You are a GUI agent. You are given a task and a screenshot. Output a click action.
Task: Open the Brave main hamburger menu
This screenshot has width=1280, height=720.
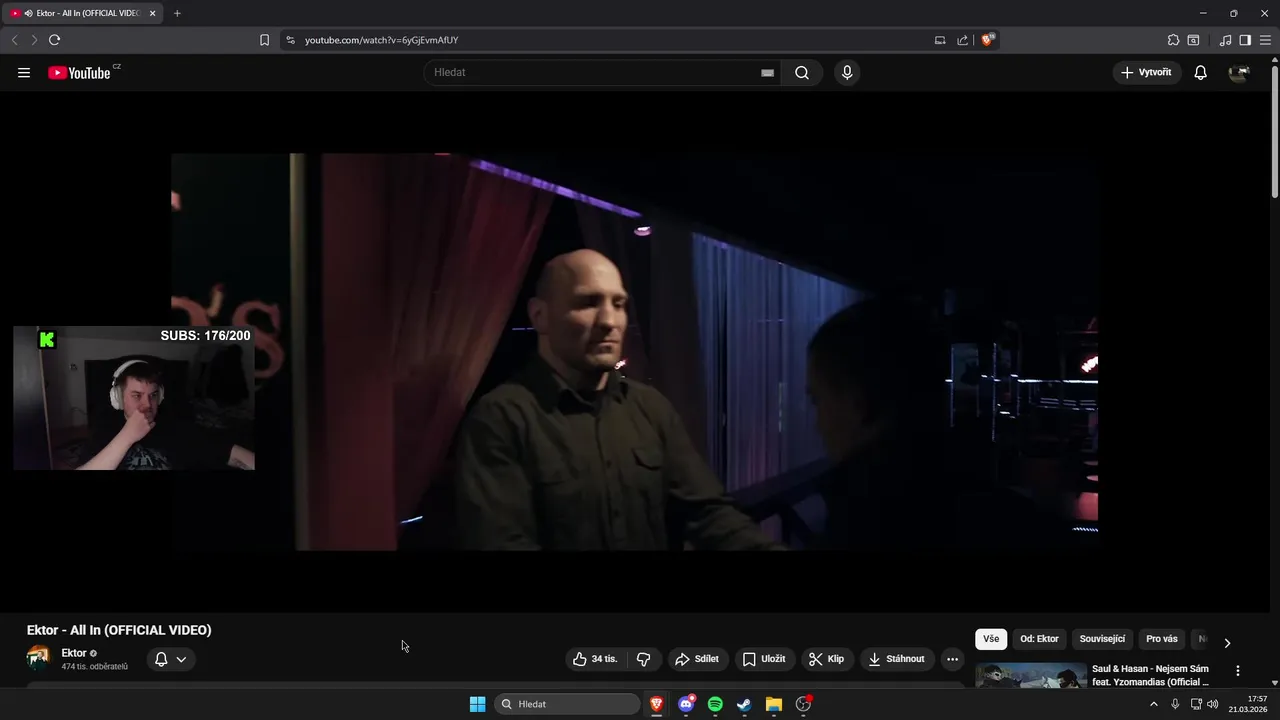point(1265,40)
